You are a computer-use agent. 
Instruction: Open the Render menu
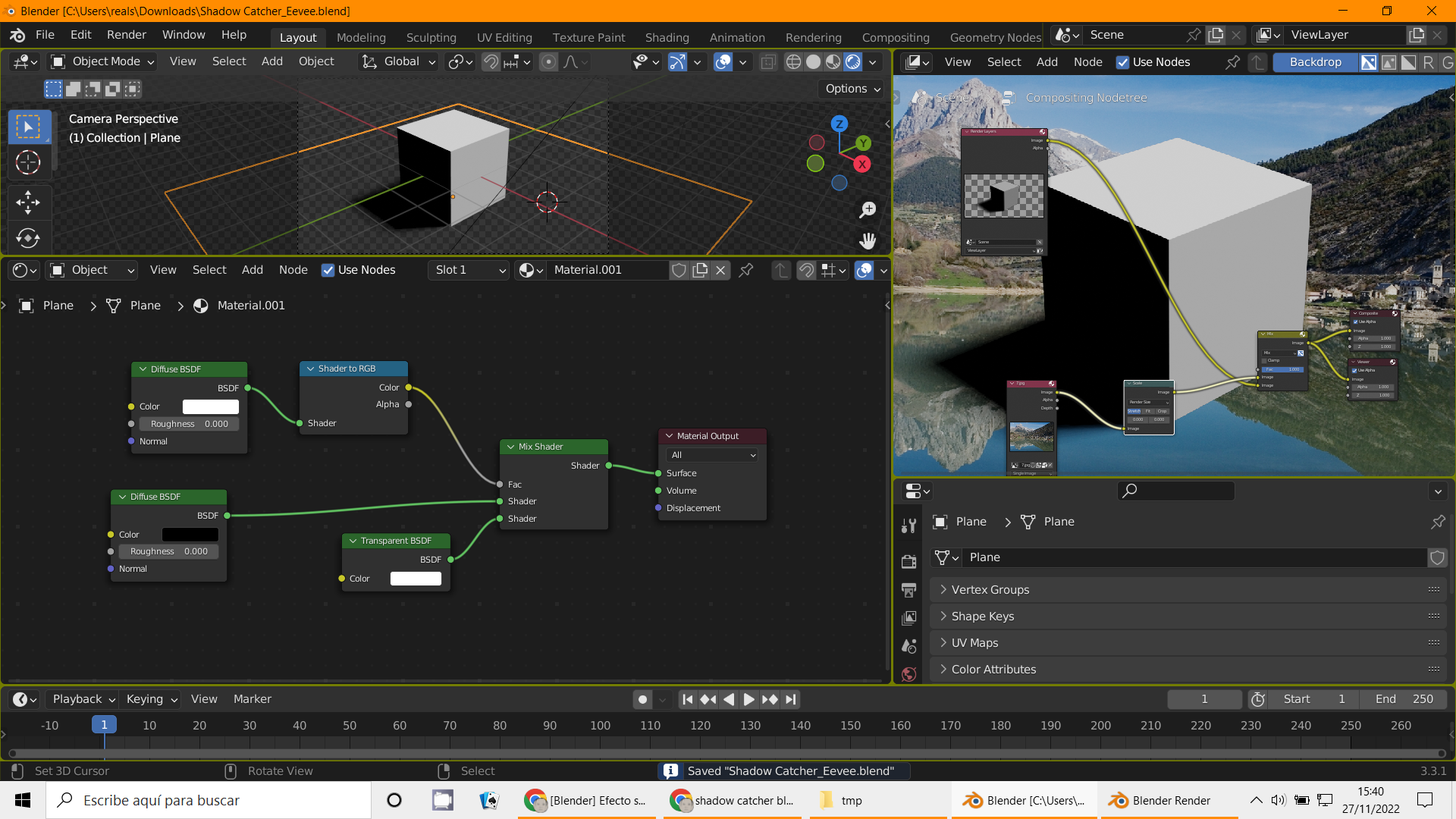126,35
